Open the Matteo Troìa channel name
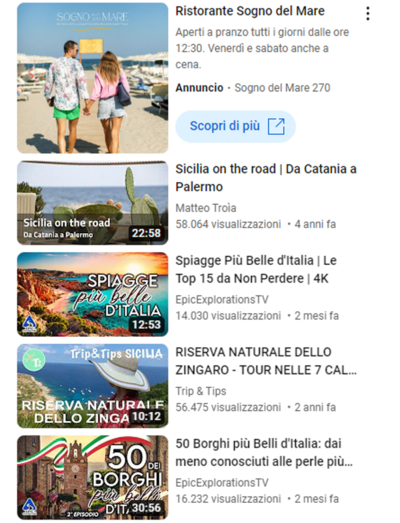Viewport: 400px width, 523px height. click(206, 208)
